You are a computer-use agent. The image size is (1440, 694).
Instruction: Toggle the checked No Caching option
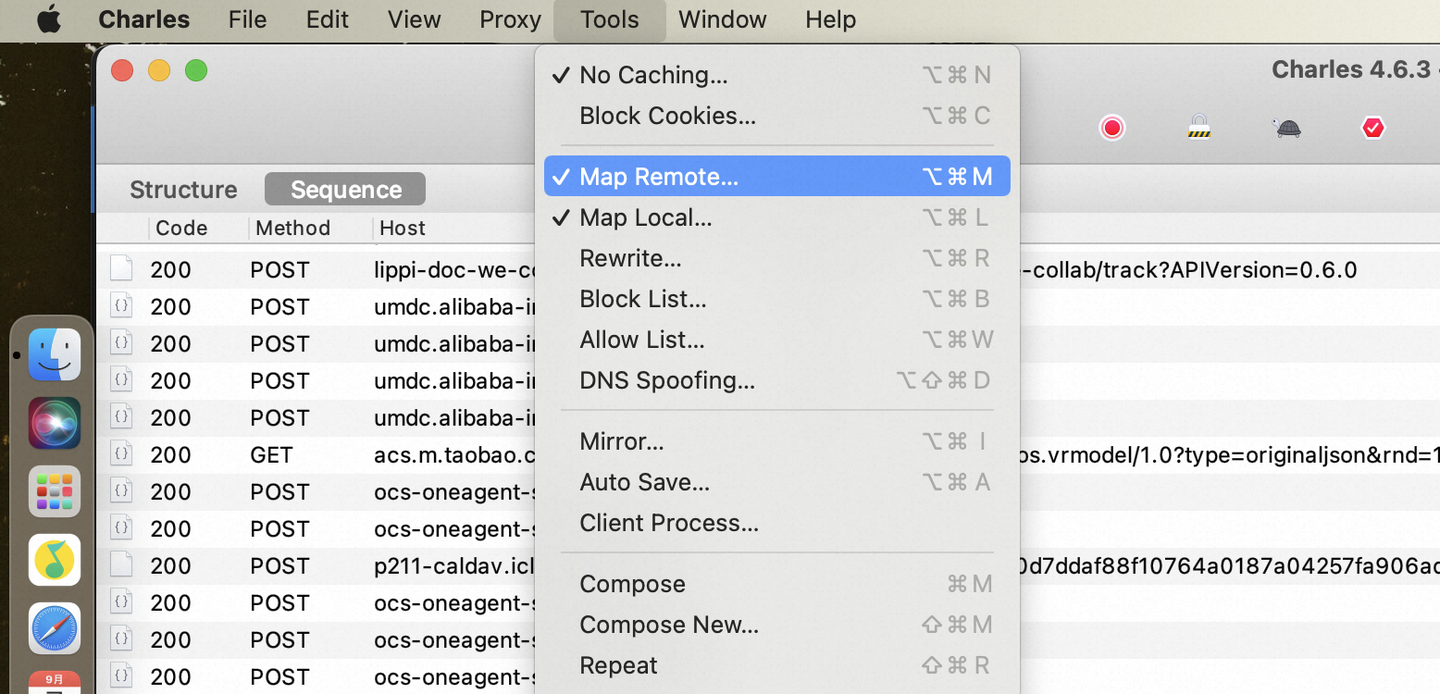[654, 75]
